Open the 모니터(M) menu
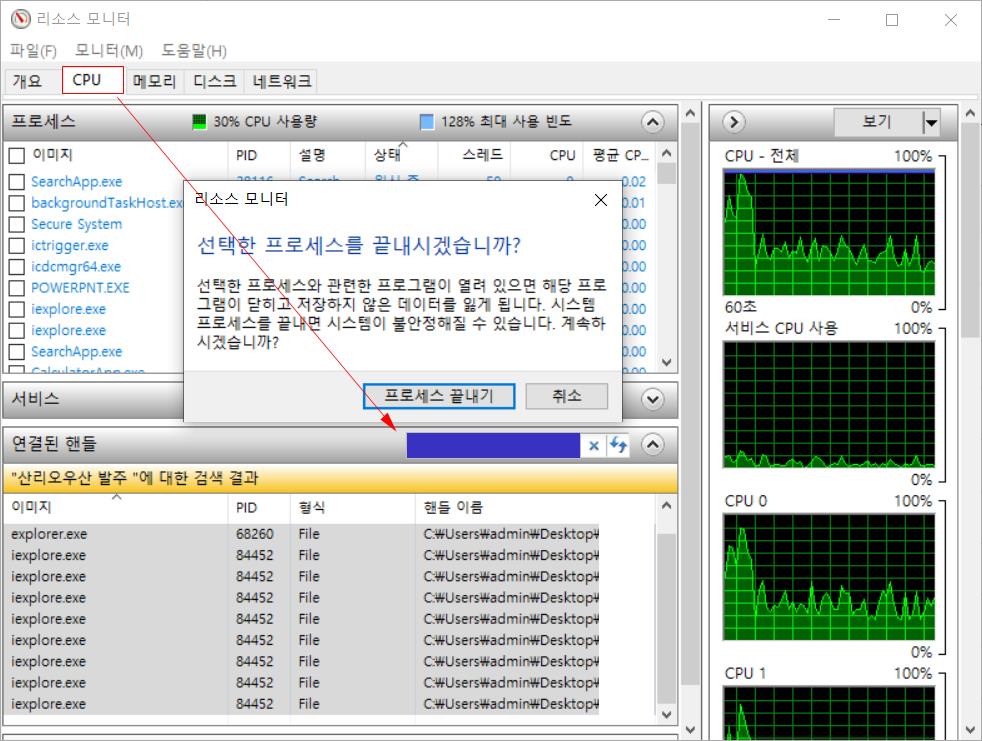The width and height of the screenshot is (982, 741). coord(112,50)
